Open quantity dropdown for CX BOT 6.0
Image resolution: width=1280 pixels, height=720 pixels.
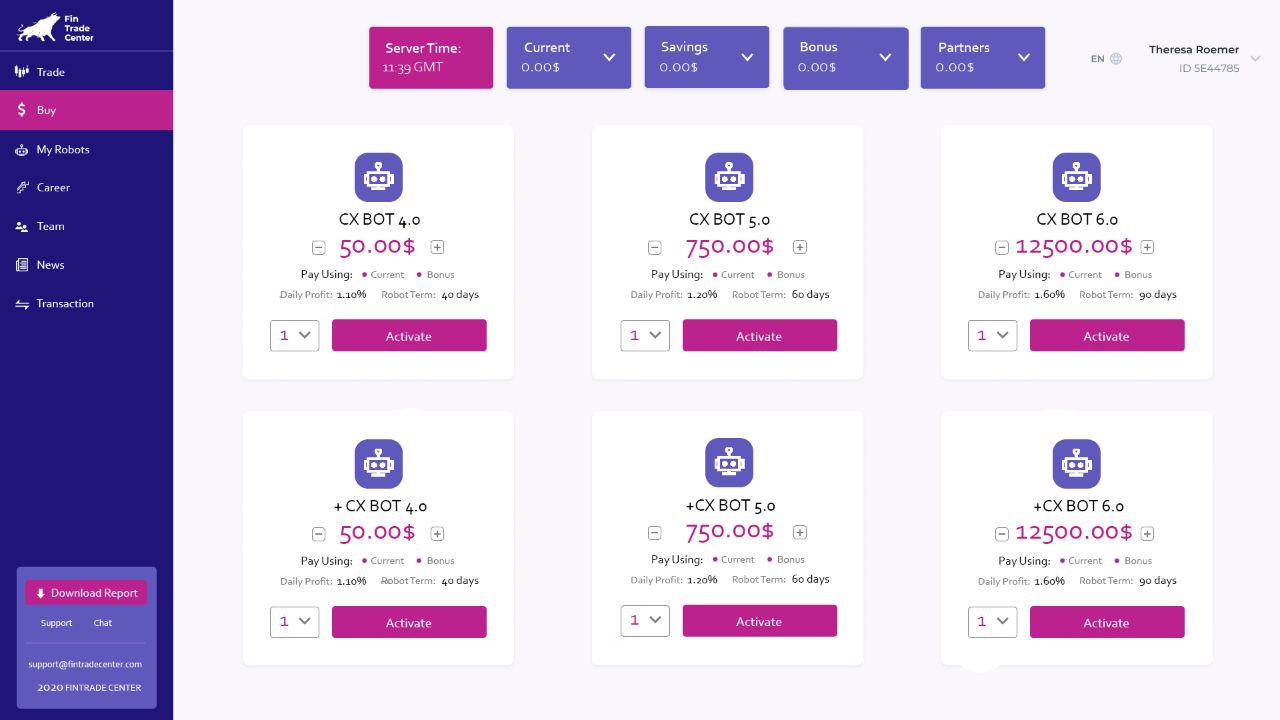[x=992, y=336]
